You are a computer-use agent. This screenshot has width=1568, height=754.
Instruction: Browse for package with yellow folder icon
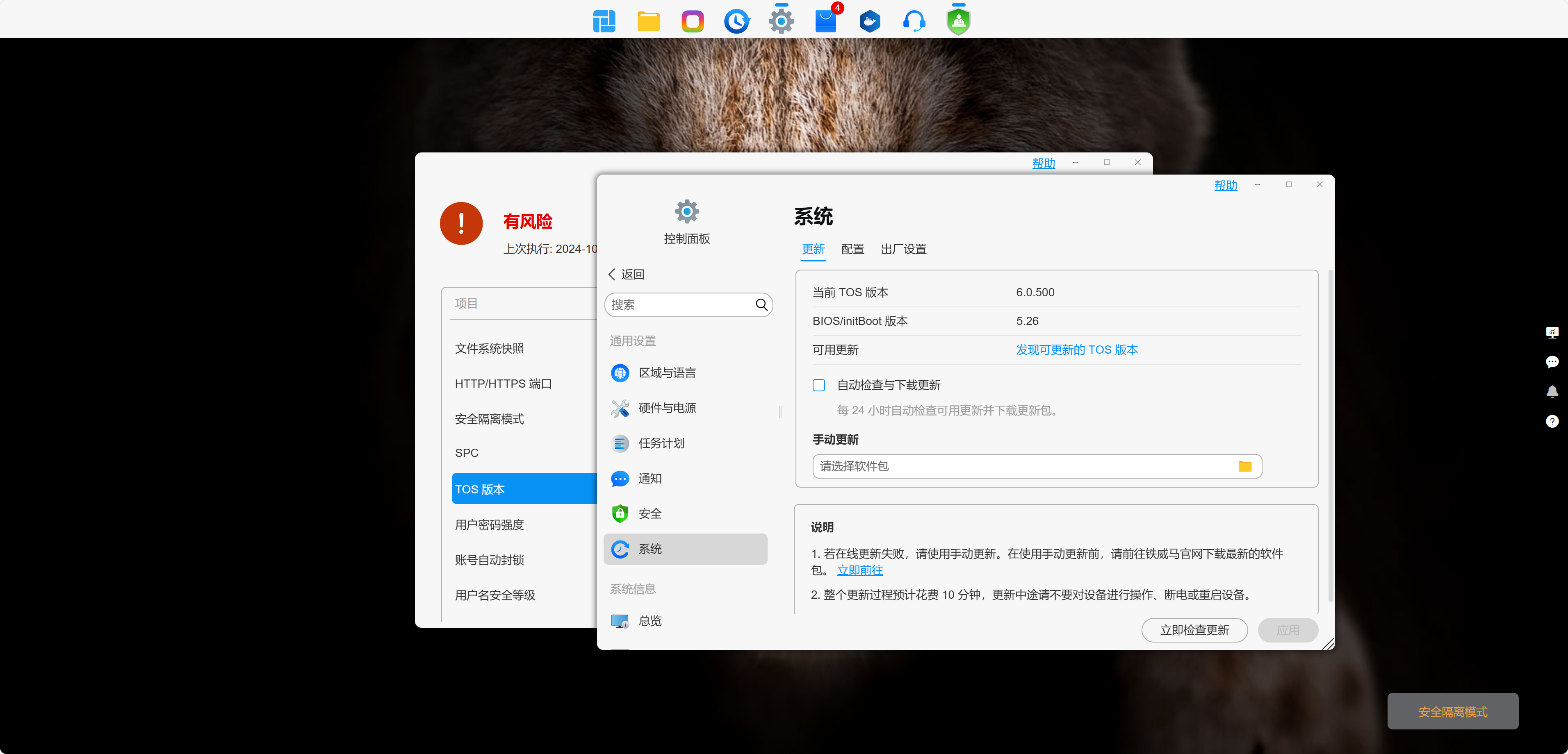point(1245,466)
